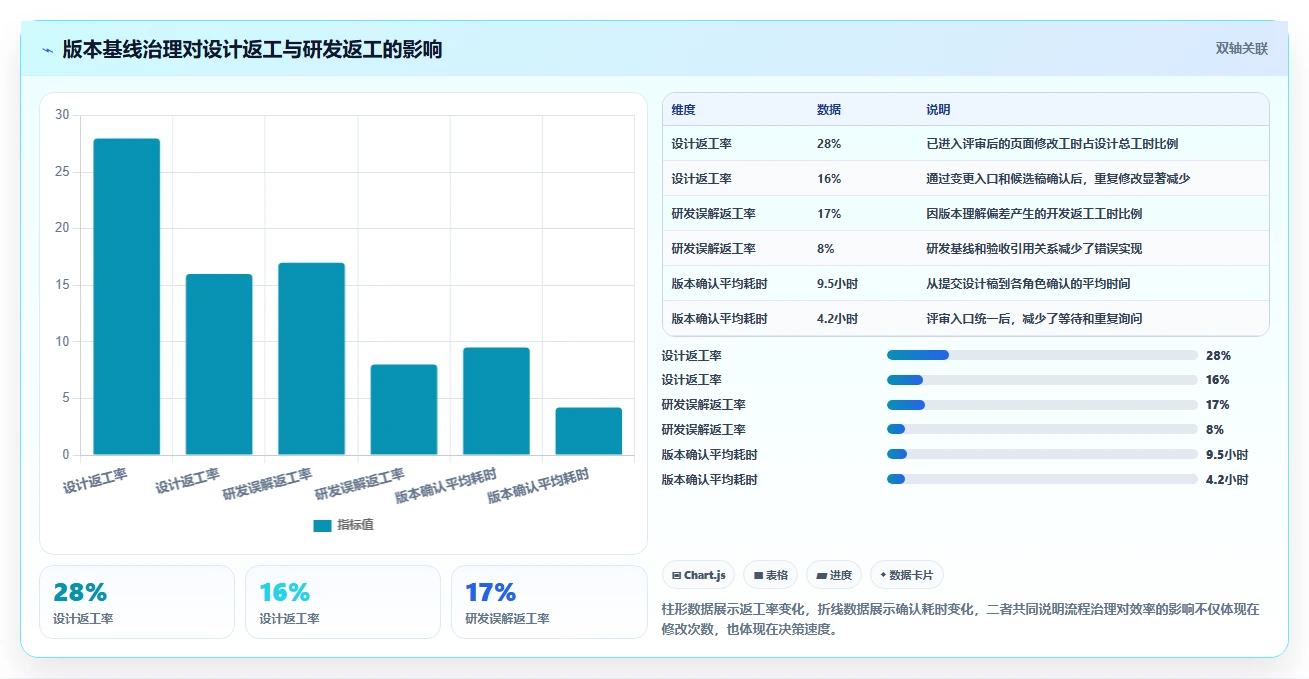Open the 28% 设计返工率 data card
The image size is (1309, 679).
click(x=137, y=602)
